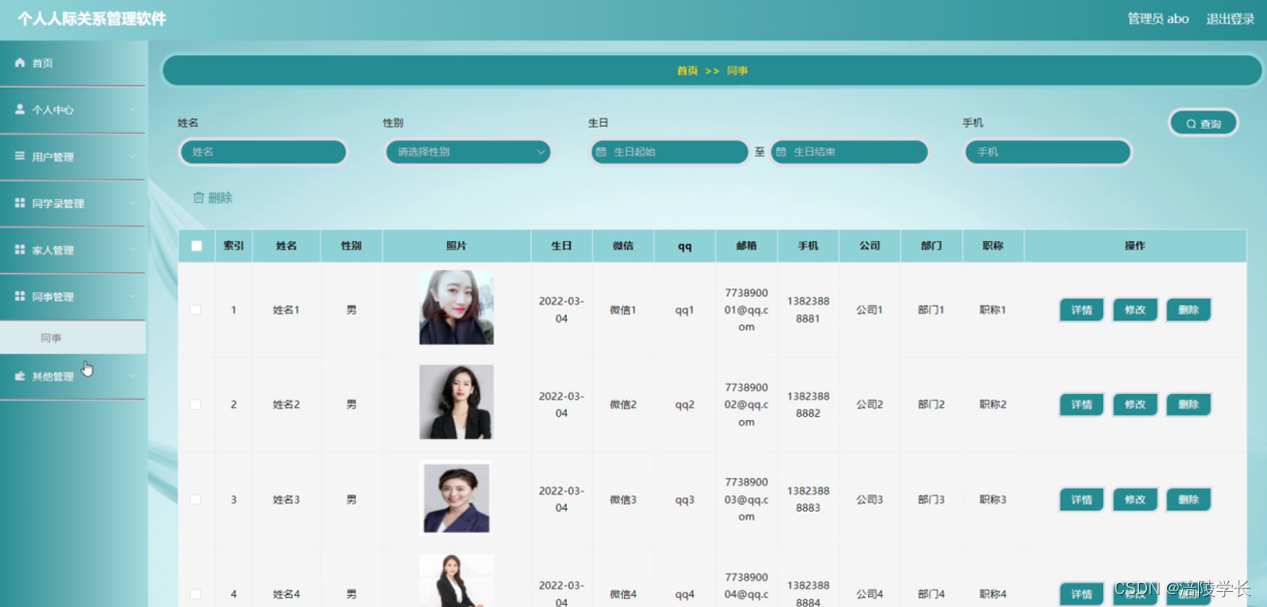
Task: Click the photo thumbnail of 姓名3
Action: pos(456,497)
